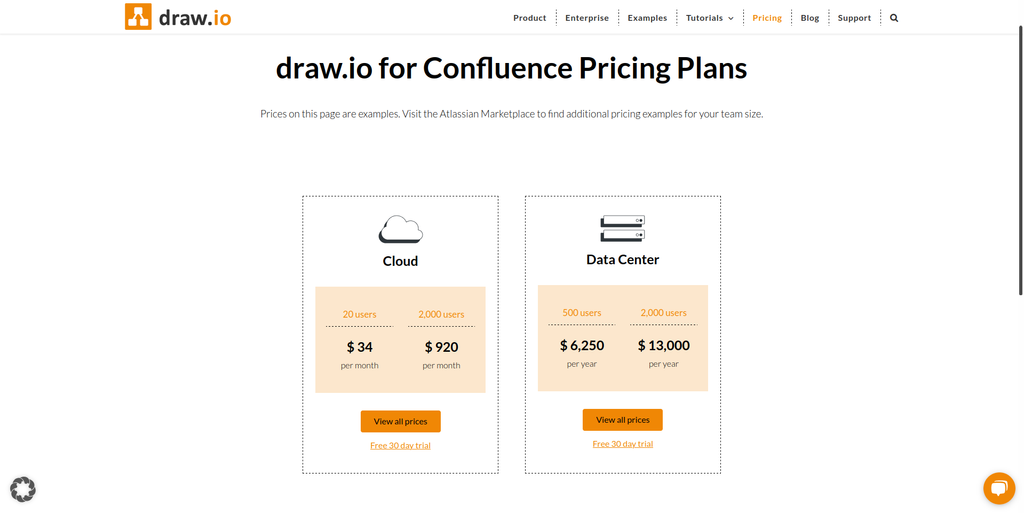
Task: Click the Data Center server icon
Action: [x=622, y=228]
